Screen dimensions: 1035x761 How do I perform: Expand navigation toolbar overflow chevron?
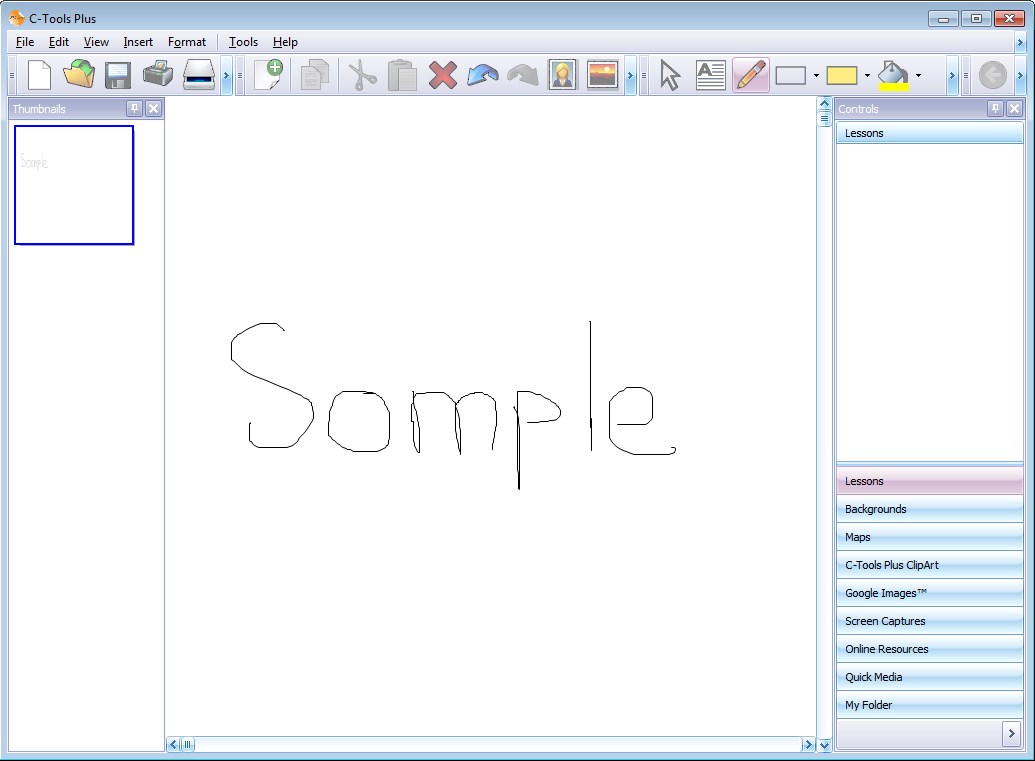coord(1020,76)
